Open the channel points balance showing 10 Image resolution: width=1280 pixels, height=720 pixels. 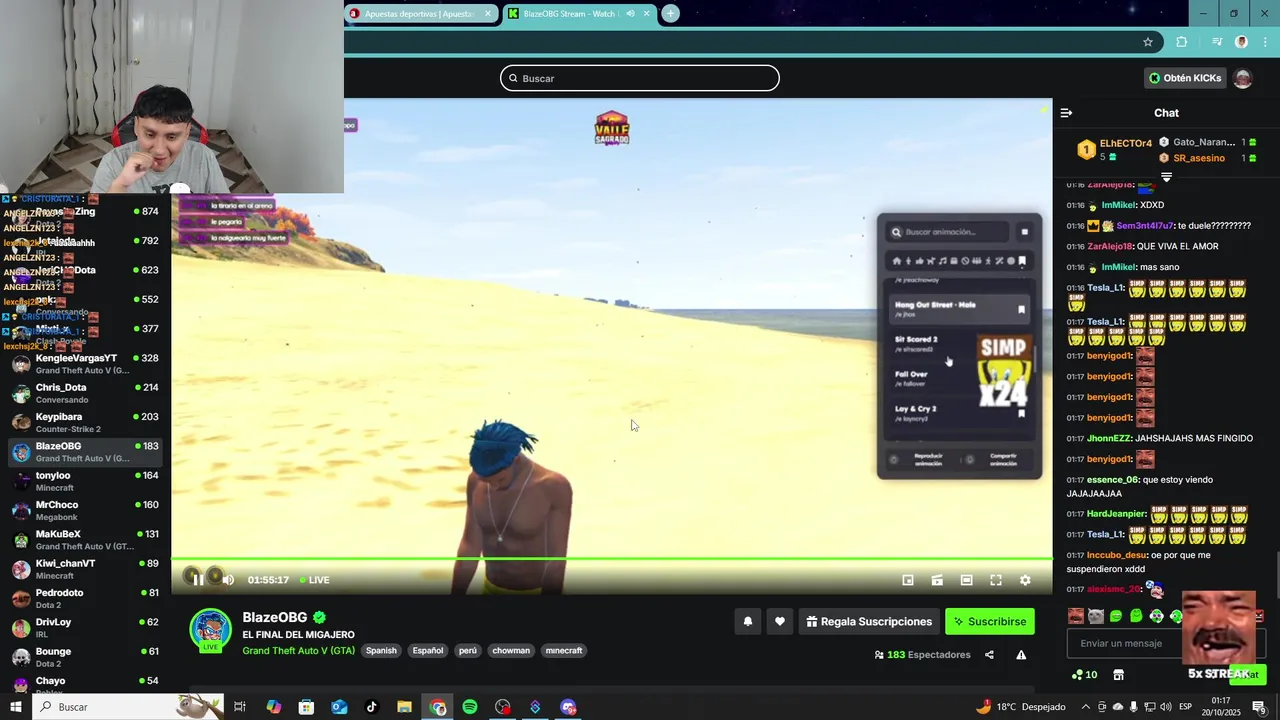pyautogui.click(x=1084, y=675)
